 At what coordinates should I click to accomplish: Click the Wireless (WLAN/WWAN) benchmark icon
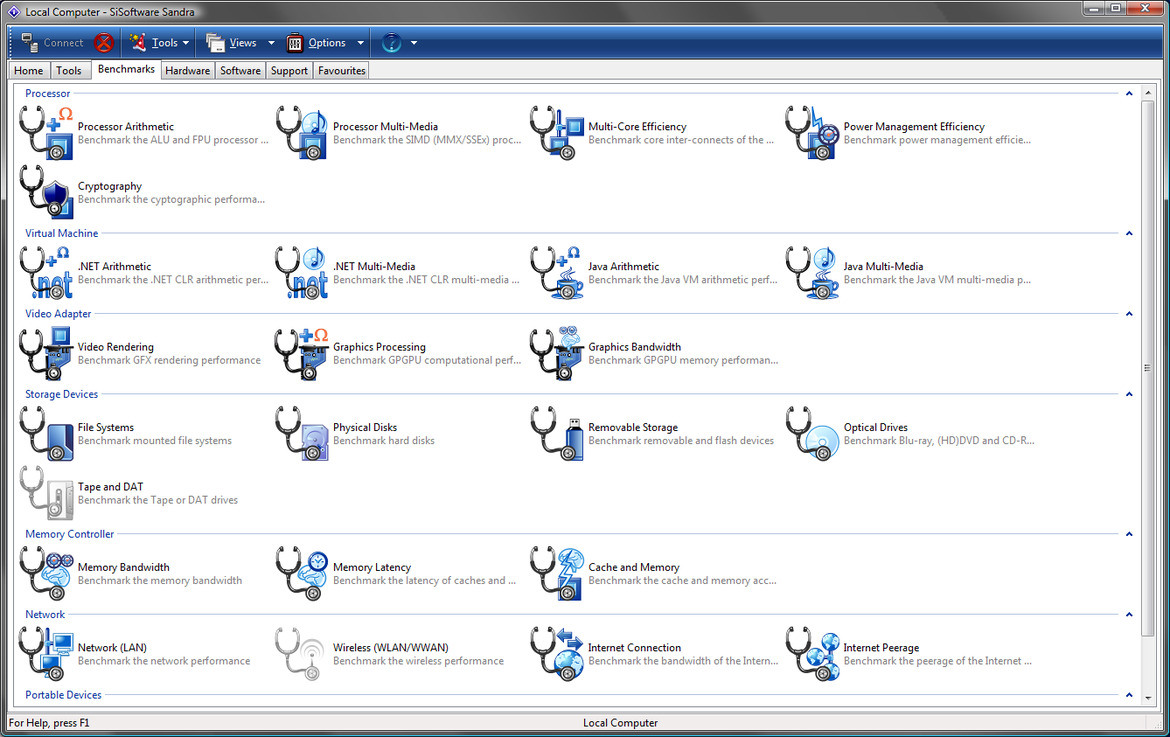(x=302, y=654)
